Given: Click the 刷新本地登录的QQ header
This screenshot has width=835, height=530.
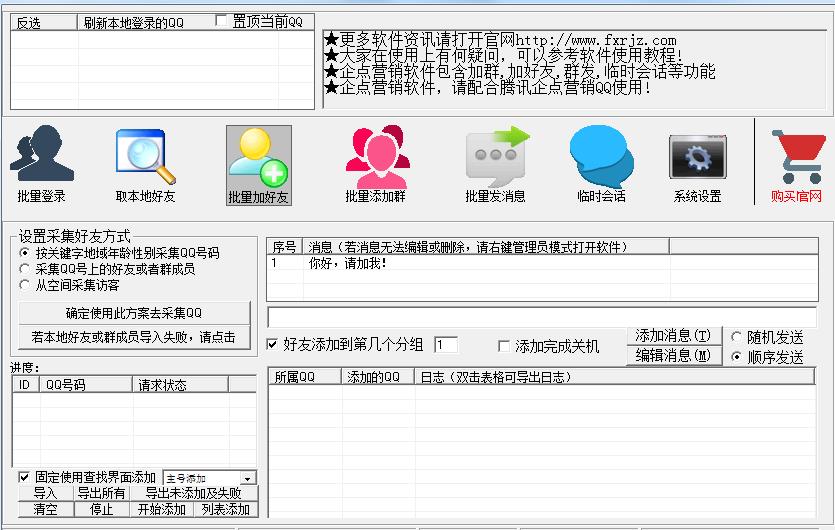Looking at the screenshot, I should pos(144,23).
